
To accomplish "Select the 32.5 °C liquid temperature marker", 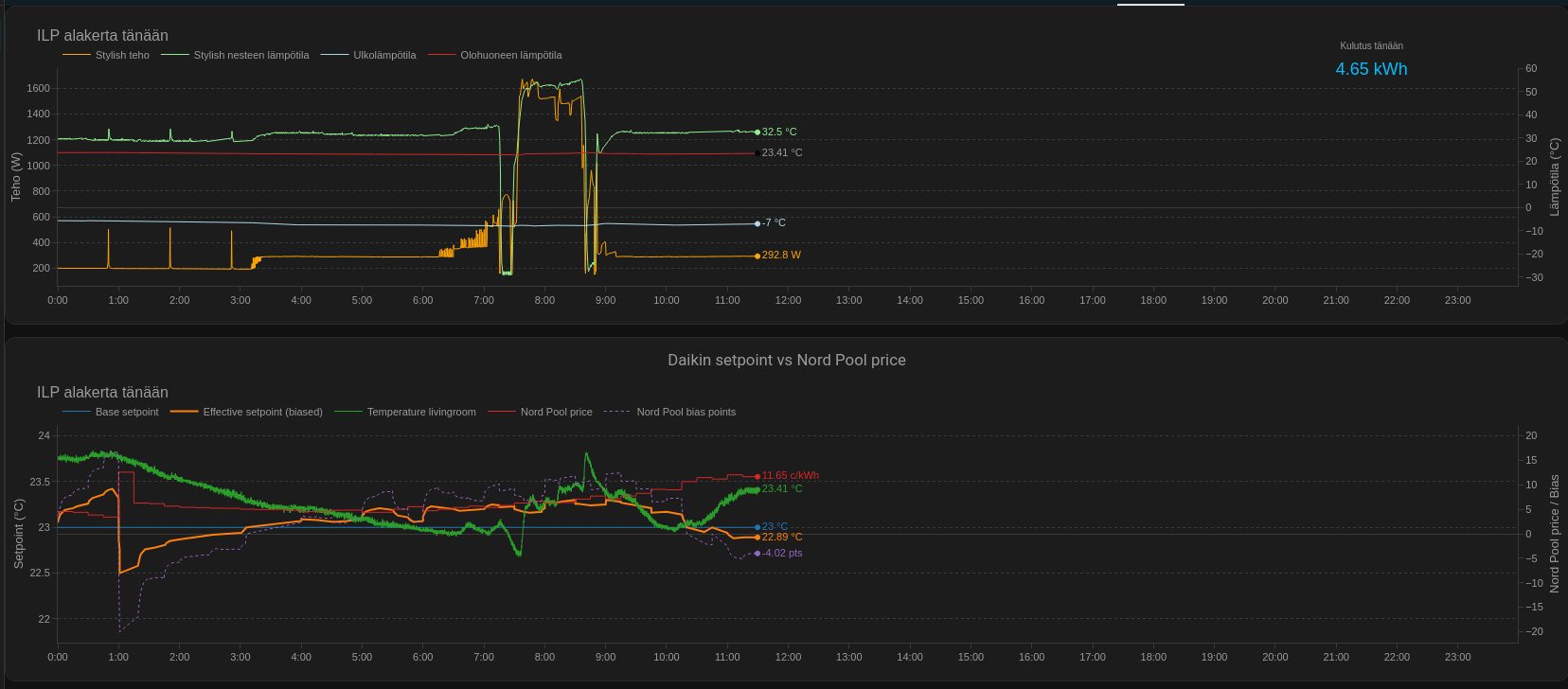I will pyautogui.click(x=757, y=132).
